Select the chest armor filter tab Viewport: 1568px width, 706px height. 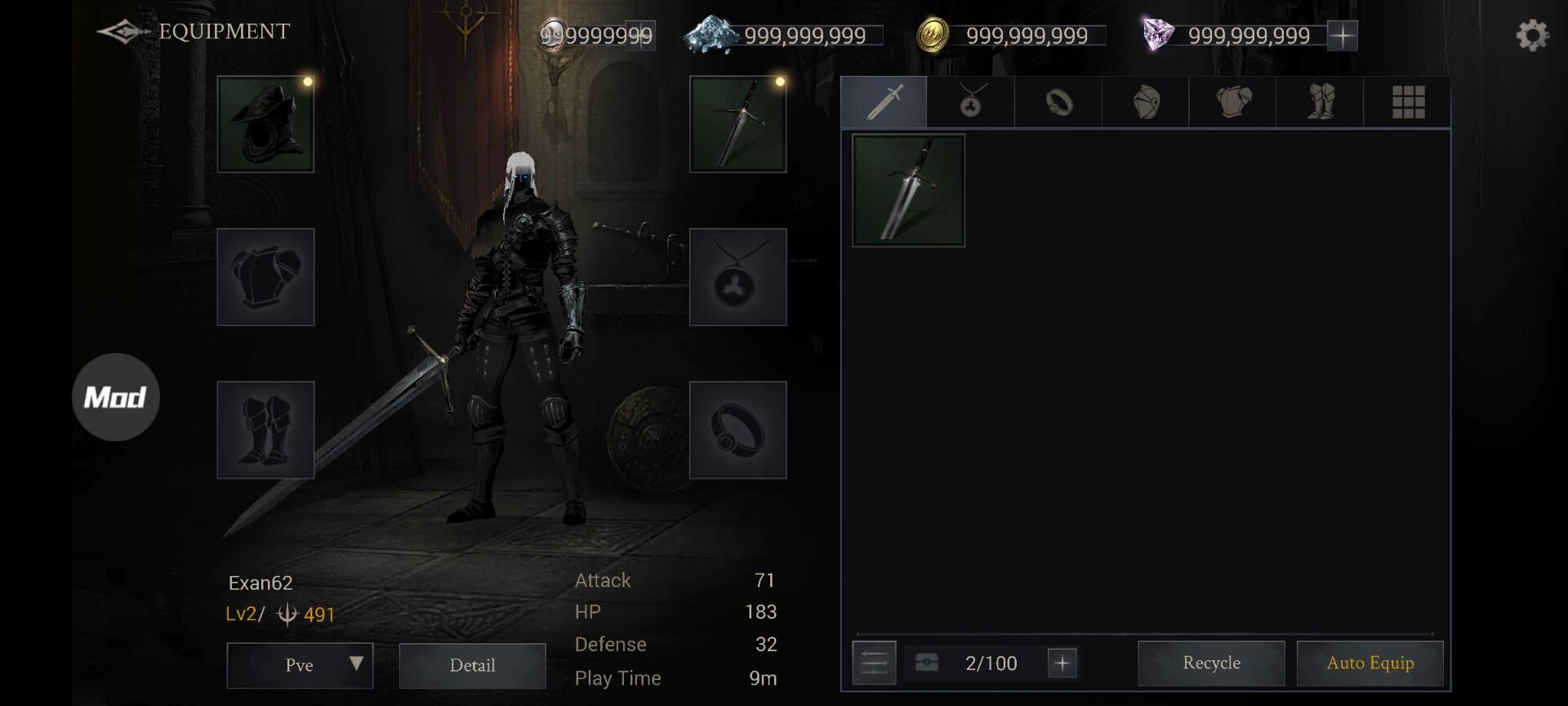pyautogui.click(x=1232, y=102)
